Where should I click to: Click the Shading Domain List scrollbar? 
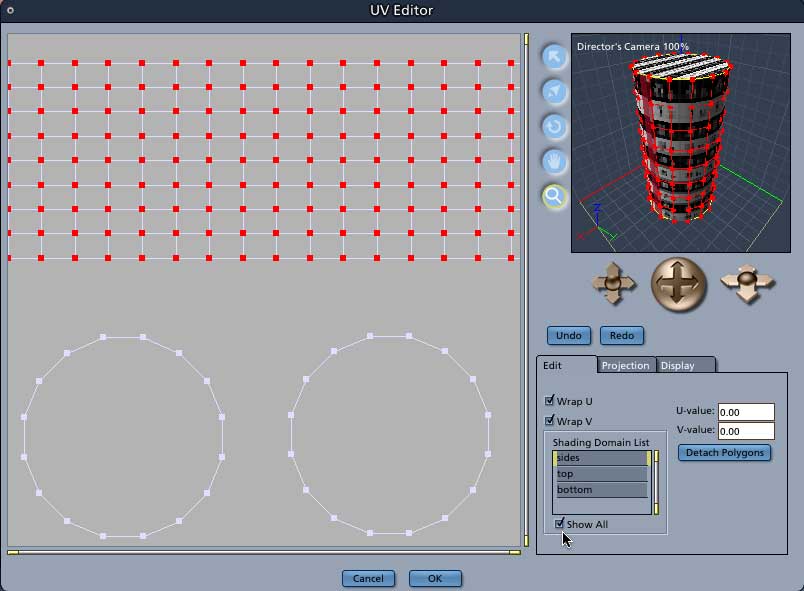656,482
